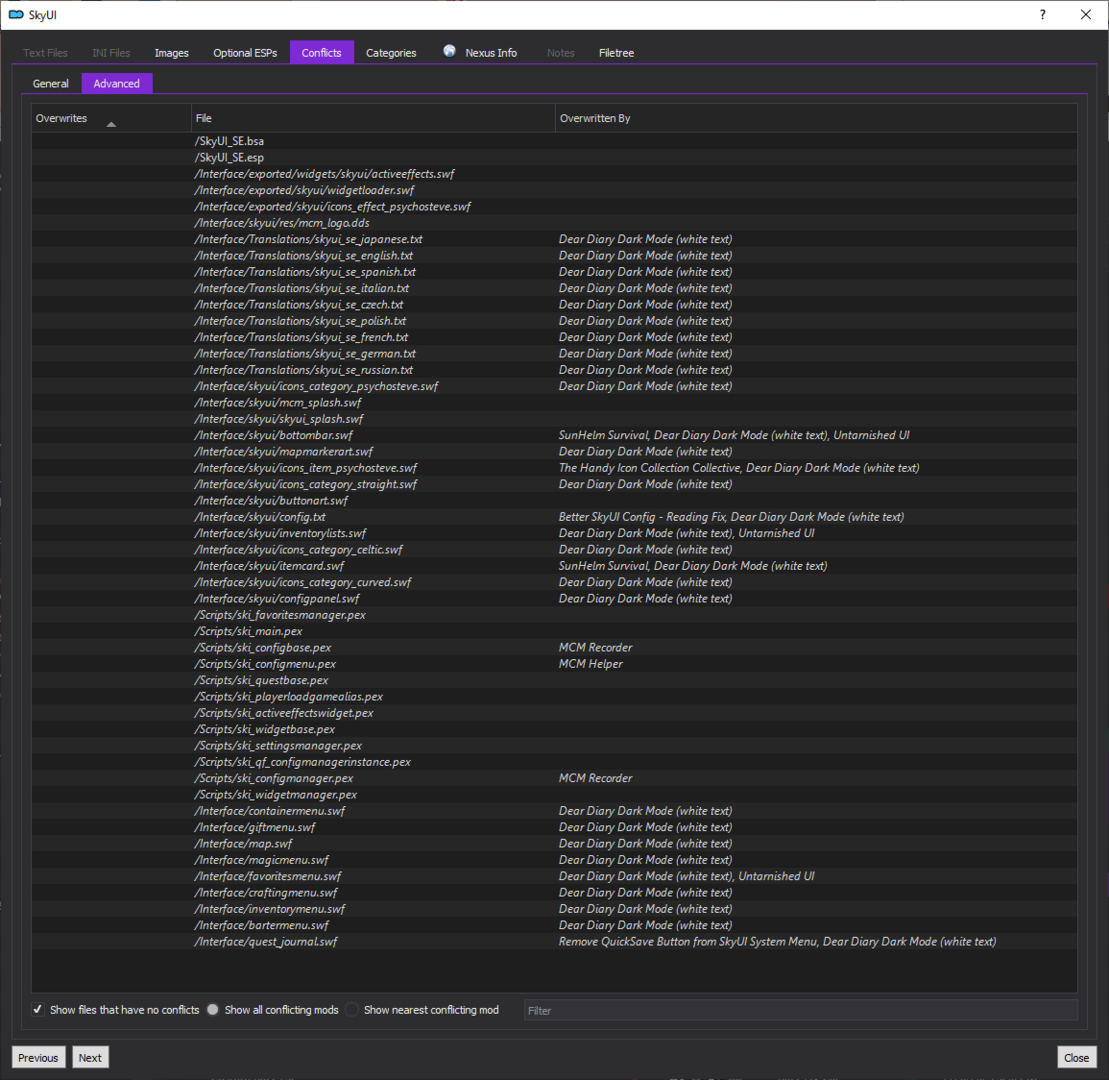Image resolution: width=1109 pixels, height=1080 pixels.
Task: Select the itemcard.swf file row
Action: click(554, 566)
